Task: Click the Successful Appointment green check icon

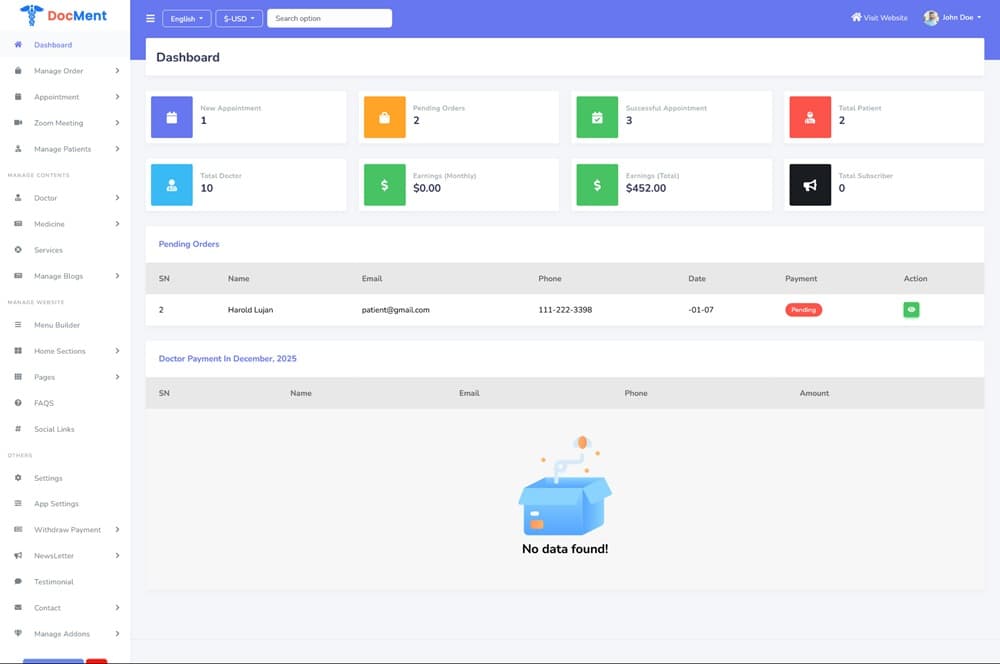Action: point(597,117)
